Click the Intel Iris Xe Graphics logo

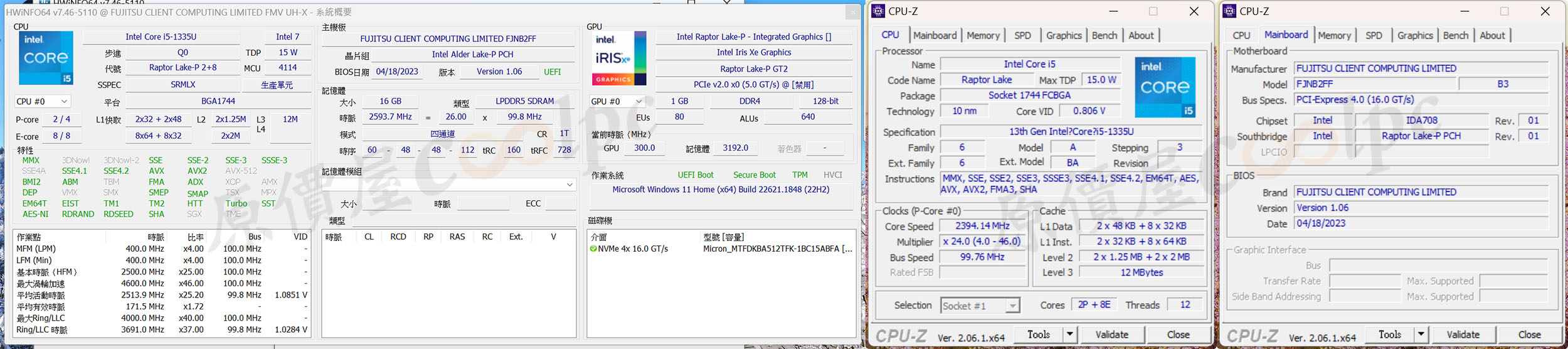click(x=619, y=58)
